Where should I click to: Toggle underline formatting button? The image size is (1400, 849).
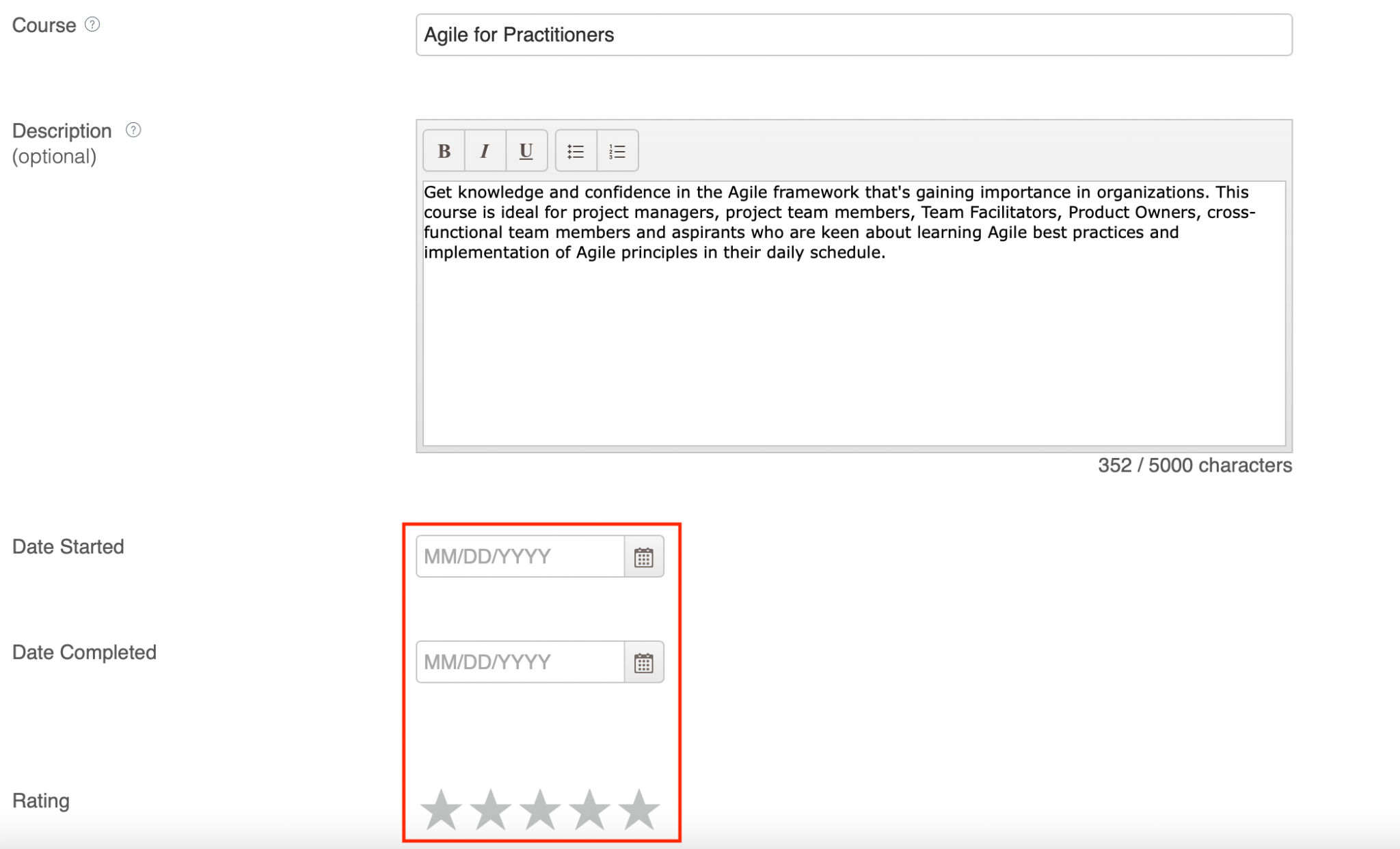[526, 151]
